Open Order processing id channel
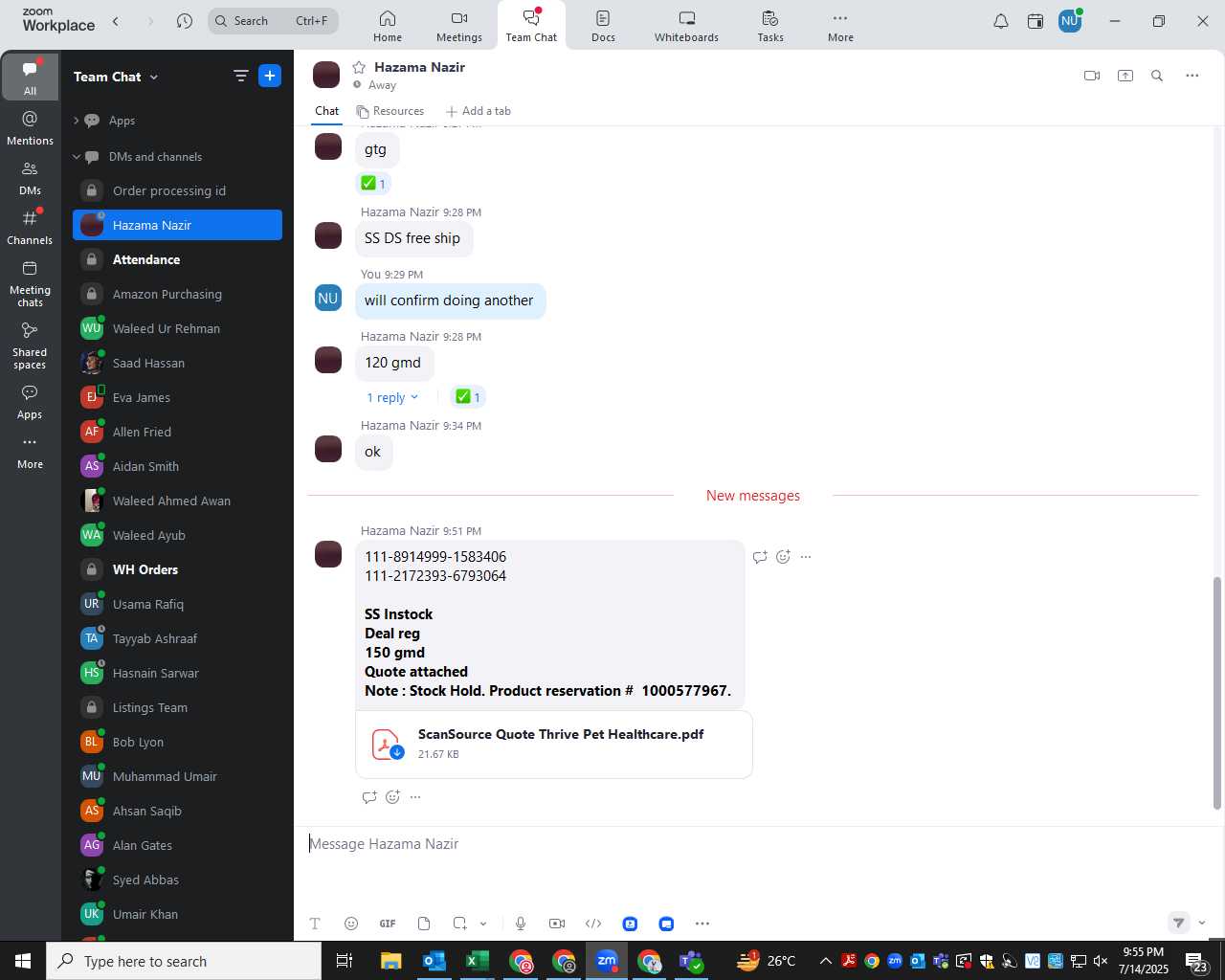 pos(177,190)
